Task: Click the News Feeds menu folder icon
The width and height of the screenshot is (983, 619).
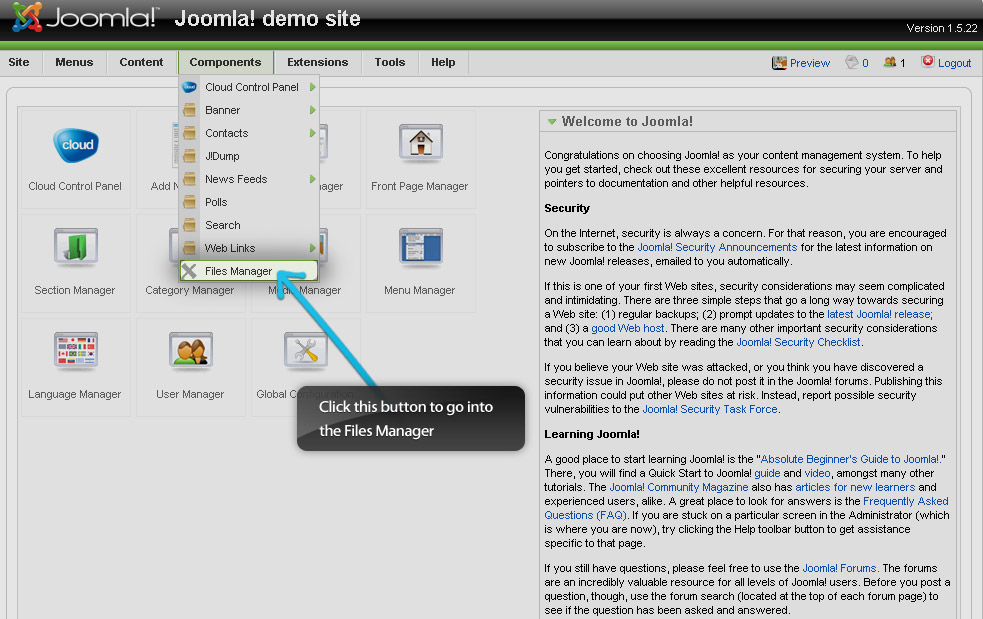Action: point(189,179)
